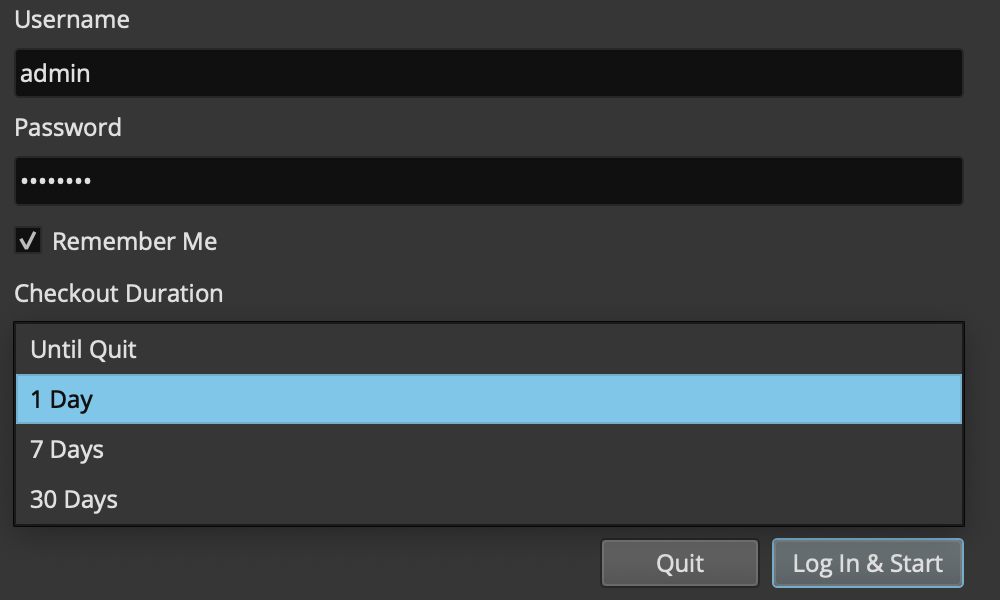Viewport: 1000px width, 600px height.
Task: Select Until Quit checkout duration
Action: [x=488, y=350]
